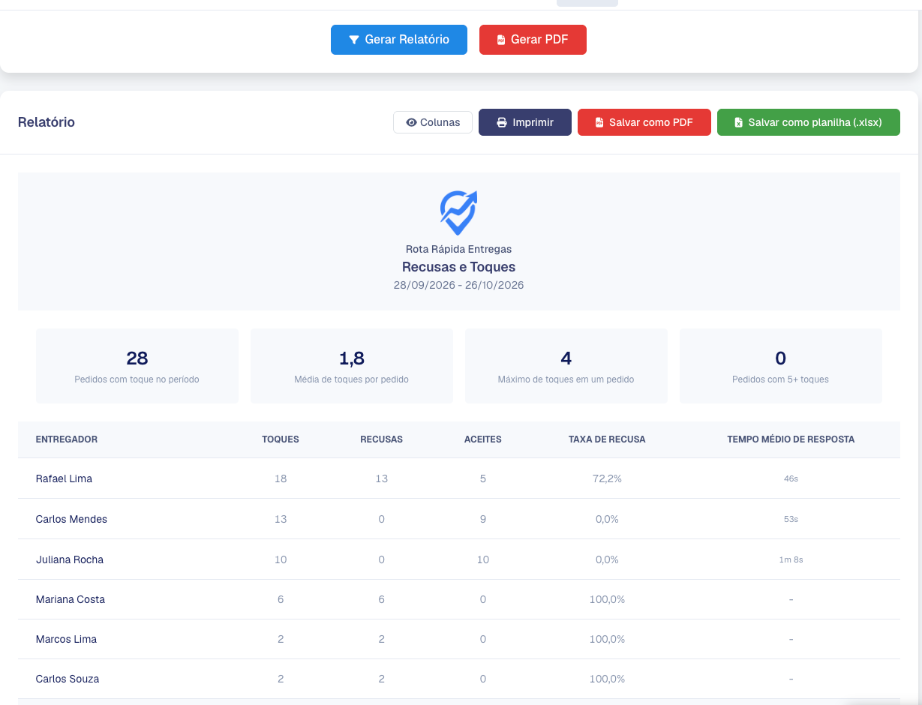The image size is (922, 705).
Task: Click the Rota Rápida Entregas logo
Action: click(x=459, y=212)
